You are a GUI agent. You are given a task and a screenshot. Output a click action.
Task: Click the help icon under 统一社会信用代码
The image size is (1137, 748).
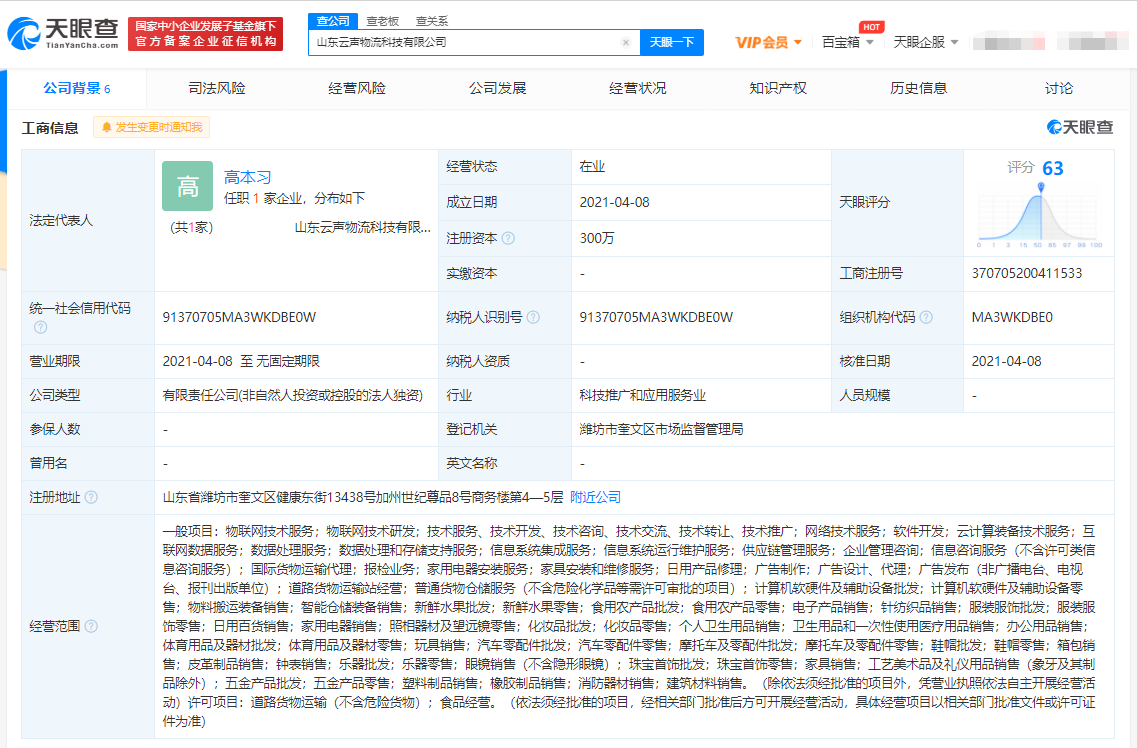(x=40, y=327)
